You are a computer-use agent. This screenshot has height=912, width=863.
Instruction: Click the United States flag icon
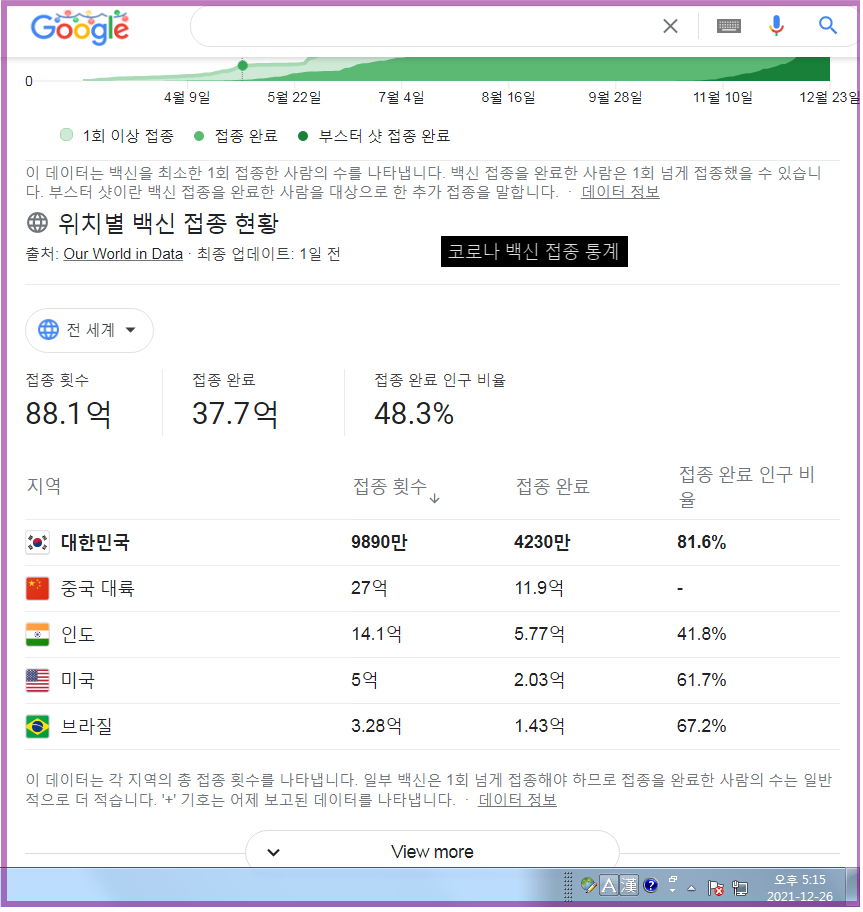[x=38, y=682]
